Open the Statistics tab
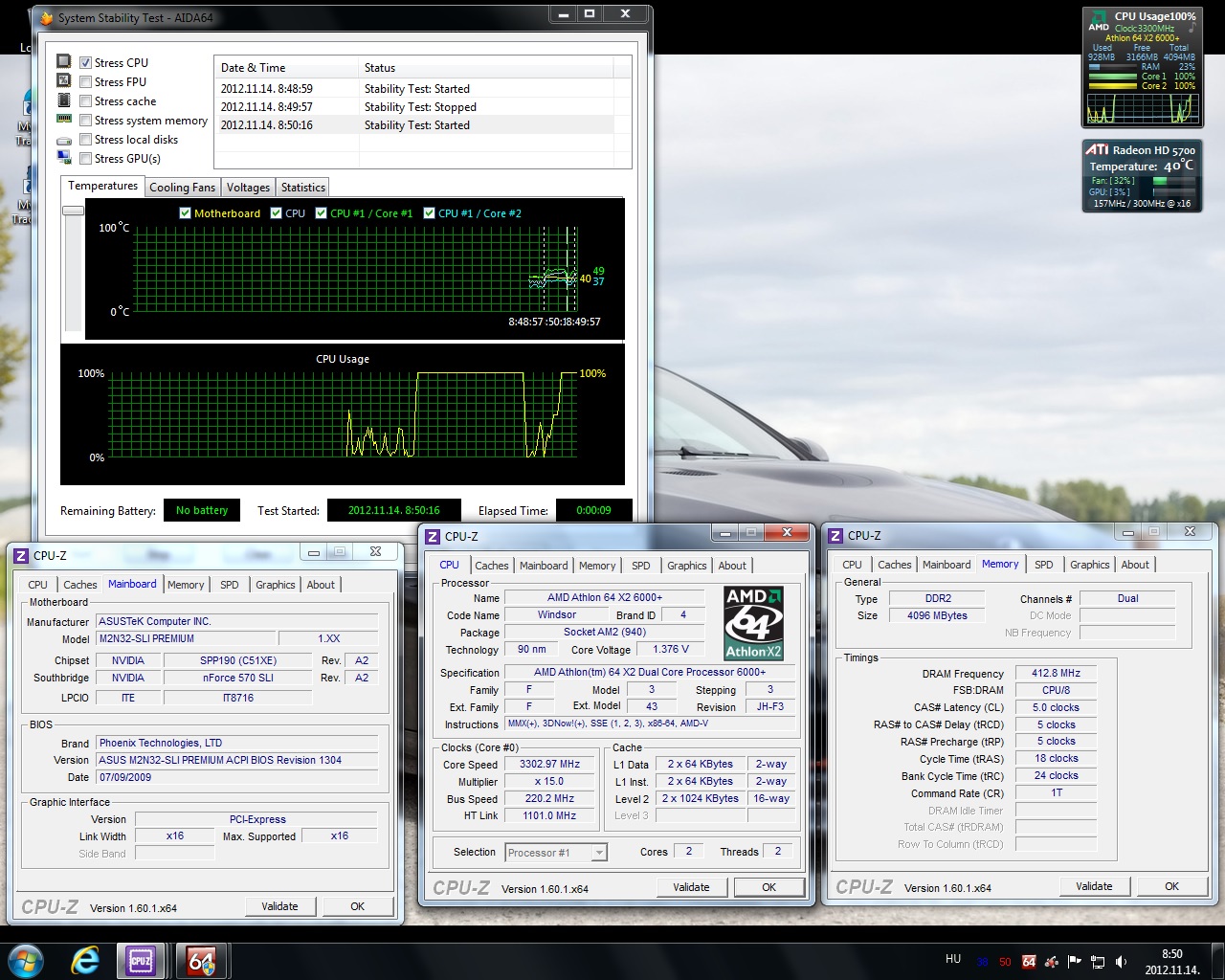The width and height of the screenshot is (1225, 980). pyautogui.click(x=303, y=188)
